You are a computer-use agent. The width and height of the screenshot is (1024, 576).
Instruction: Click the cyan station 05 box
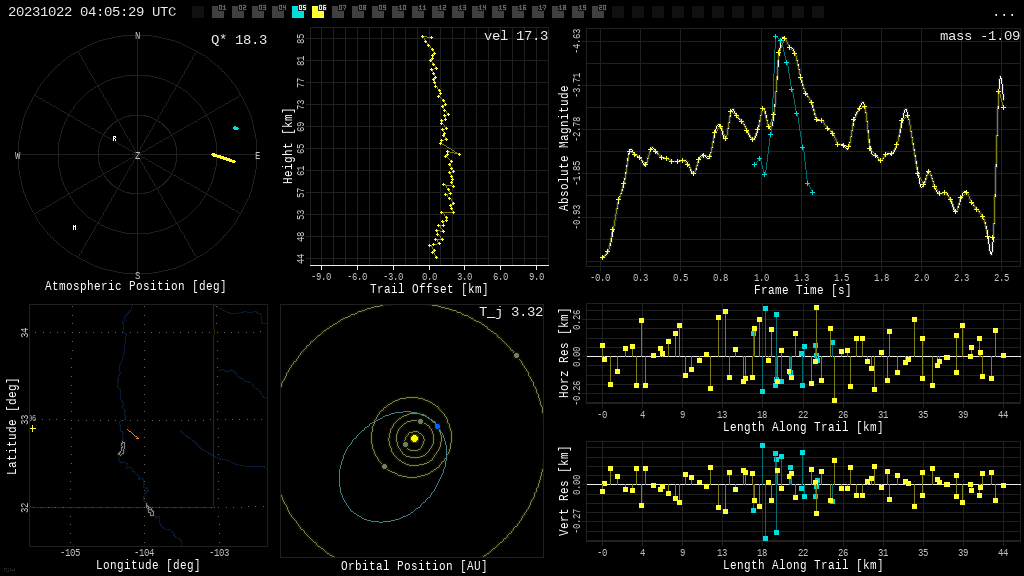(298, 12)
